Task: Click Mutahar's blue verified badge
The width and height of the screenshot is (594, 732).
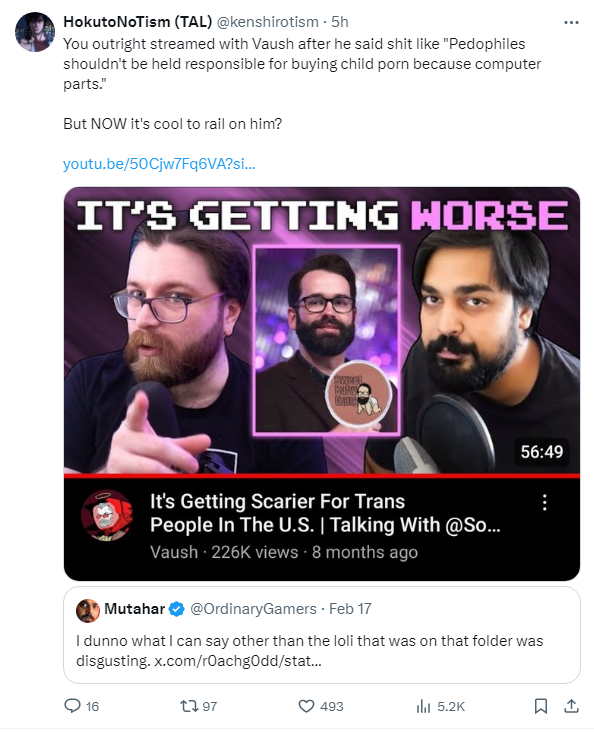Action: [x=177, y=609]
